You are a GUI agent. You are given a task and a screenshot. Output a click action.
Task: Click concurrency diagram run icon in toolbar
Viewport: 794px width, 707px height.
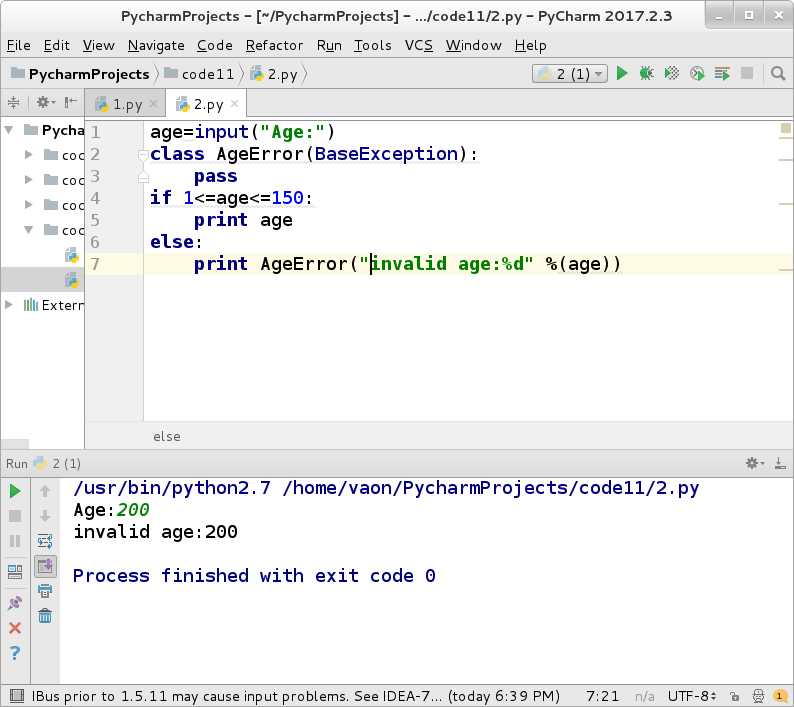(x=722, y=74)
